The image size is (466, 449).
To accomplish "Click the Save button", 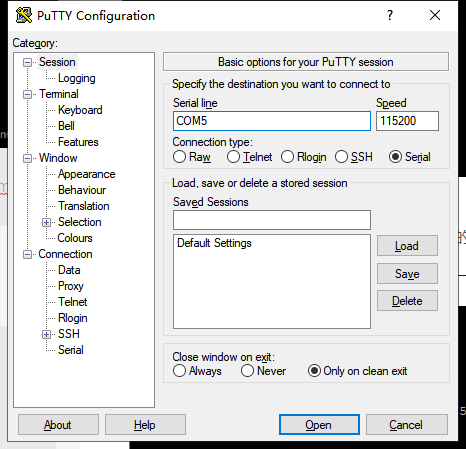I will (x=407, y=274).
